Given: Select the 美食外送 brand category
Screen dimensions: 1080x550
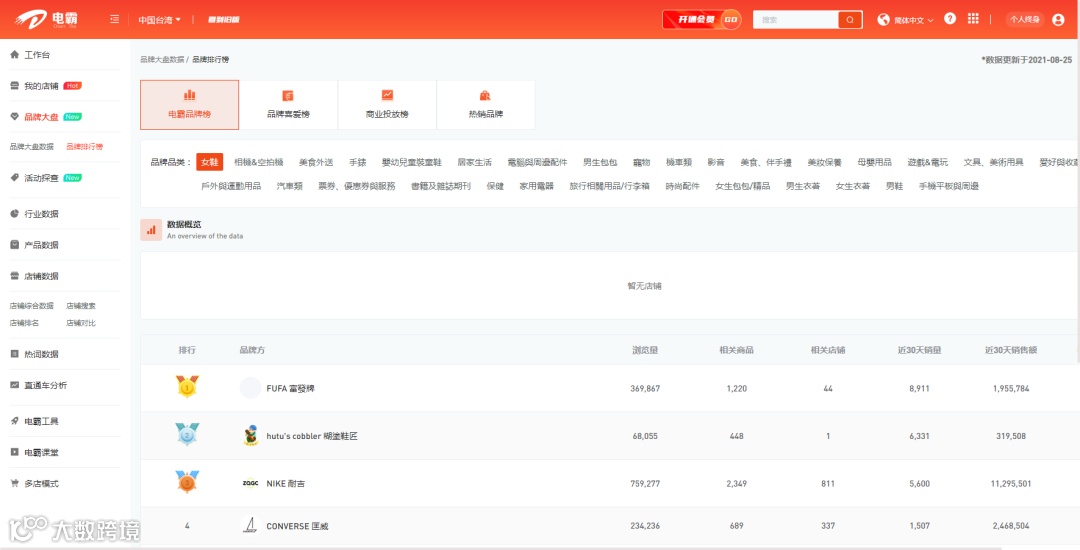Looking at the screenshot, I should (315, 162).
